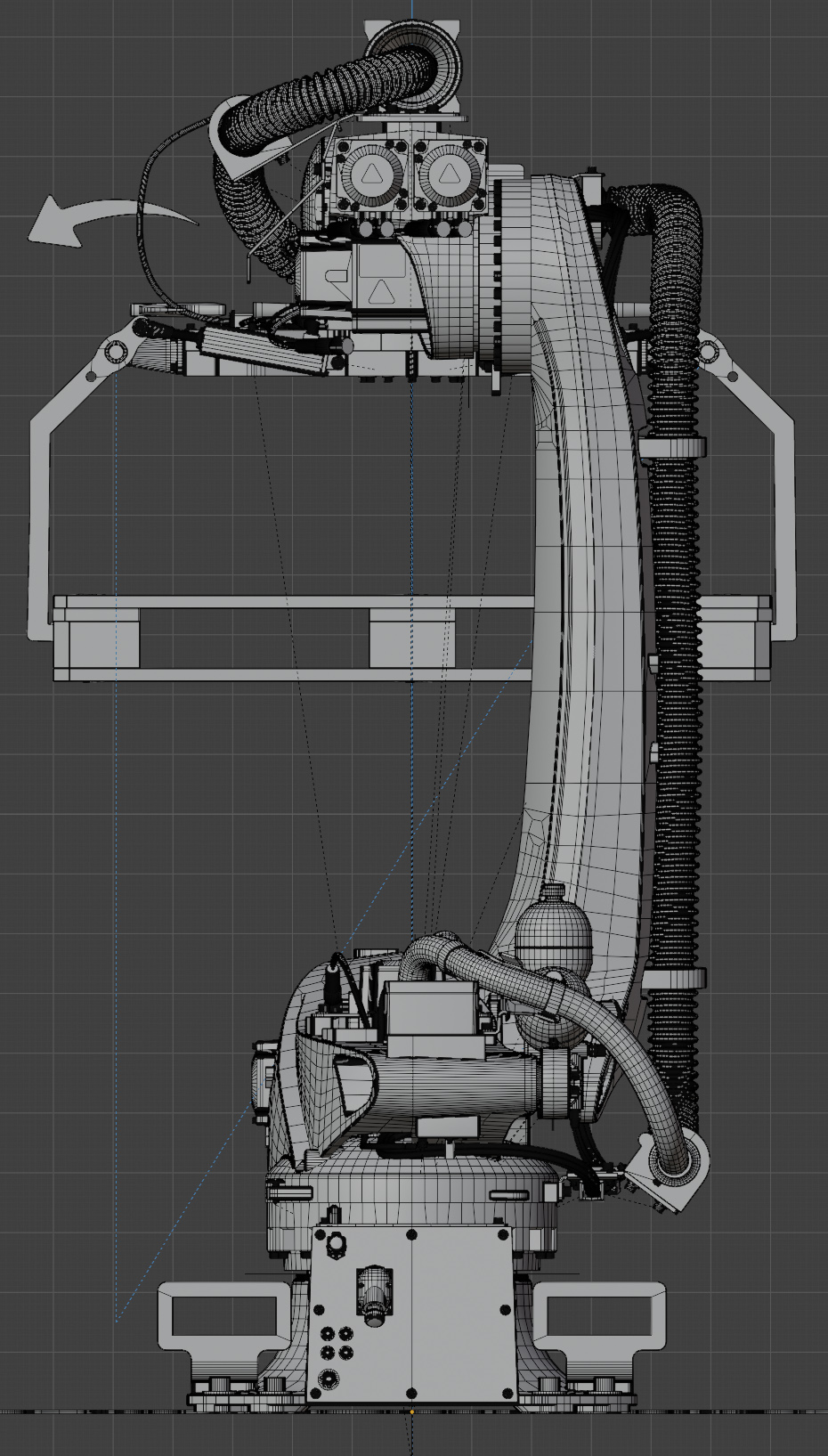Select the left forklift pocket on the base
Screen dimensions: 828x1456
223,1315
